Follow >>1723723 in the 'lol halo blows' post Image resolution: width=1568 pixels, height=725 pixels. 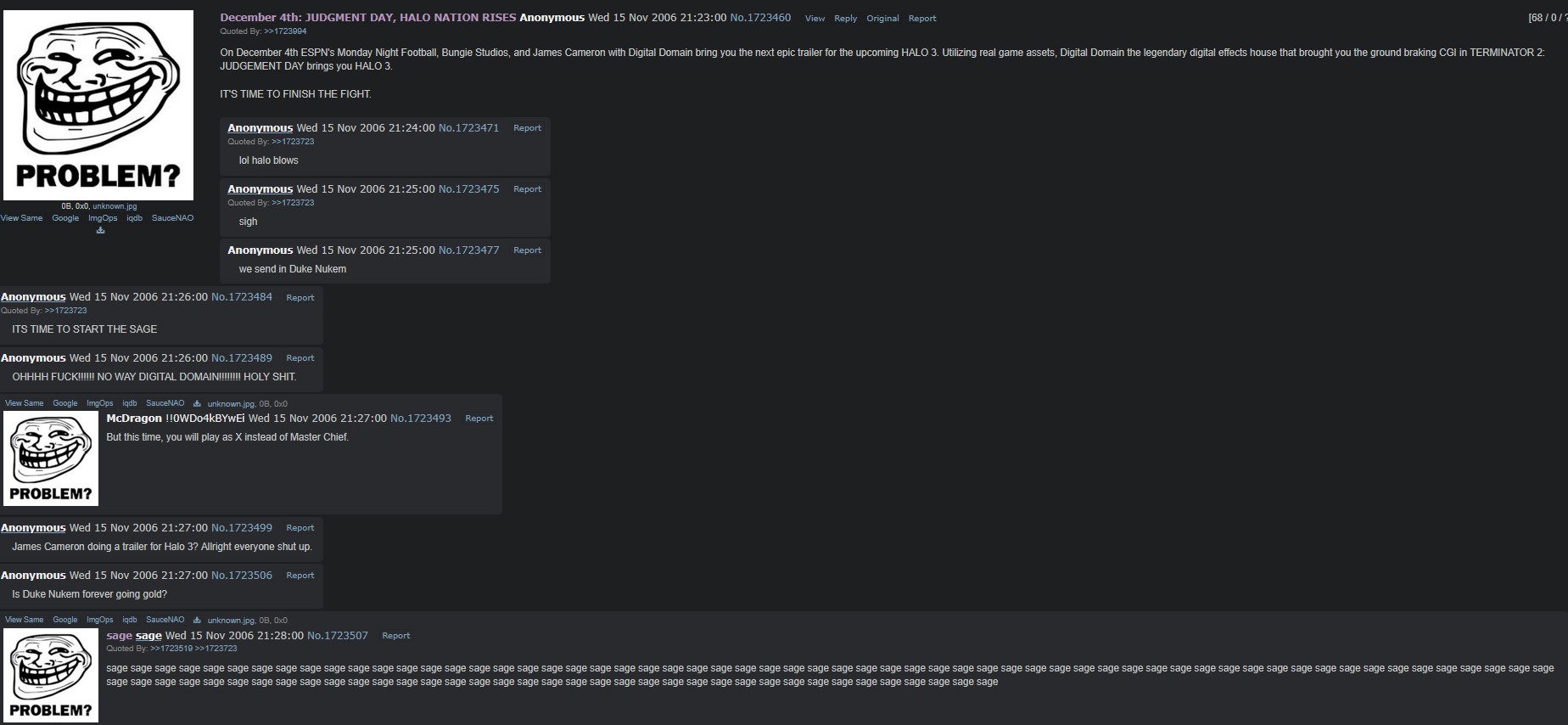(x=293, y=142)
